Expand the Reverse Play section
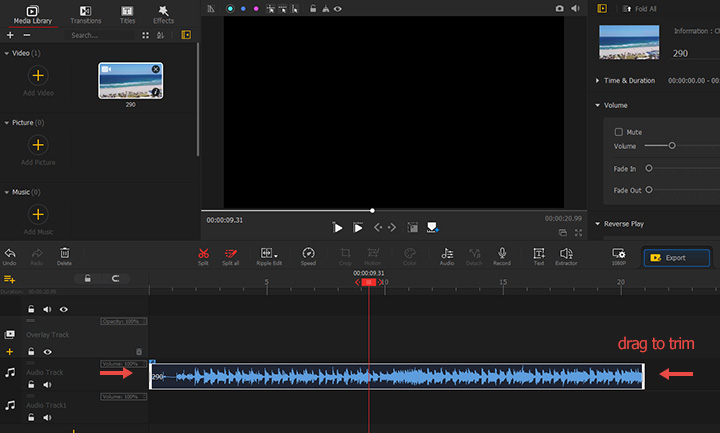 pyautogui.click(x=598, y=224)
